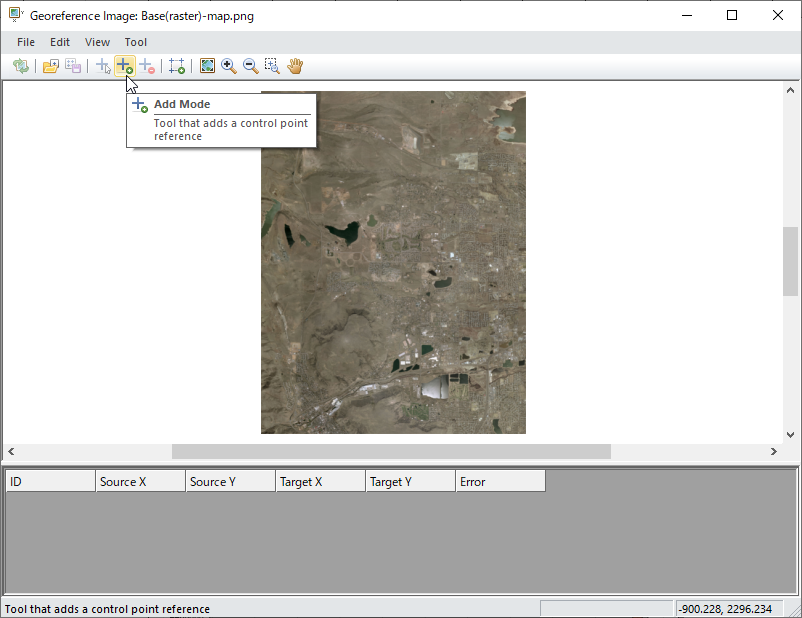Choose the select control point mode tool
Screen dimensions: 802x618
[103, 66]
